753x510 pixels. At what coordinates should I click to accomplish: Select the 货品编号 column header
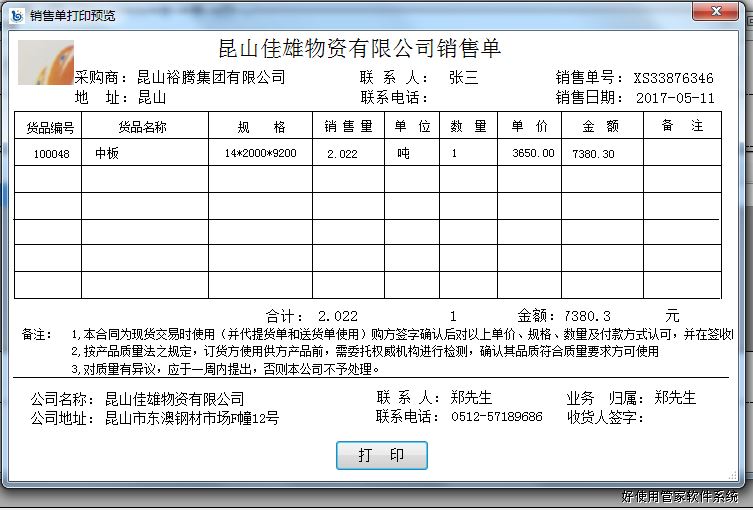tap(50, 127)
